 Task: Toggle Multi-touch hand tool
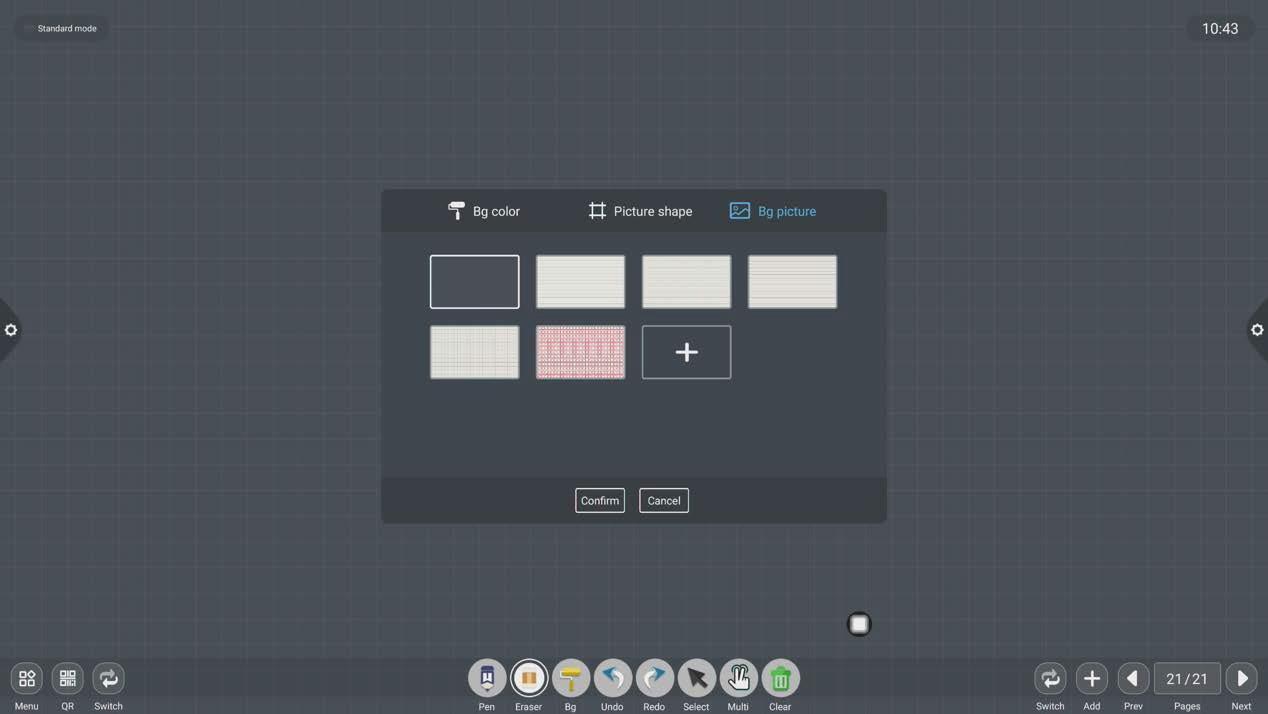coord(739,678)
